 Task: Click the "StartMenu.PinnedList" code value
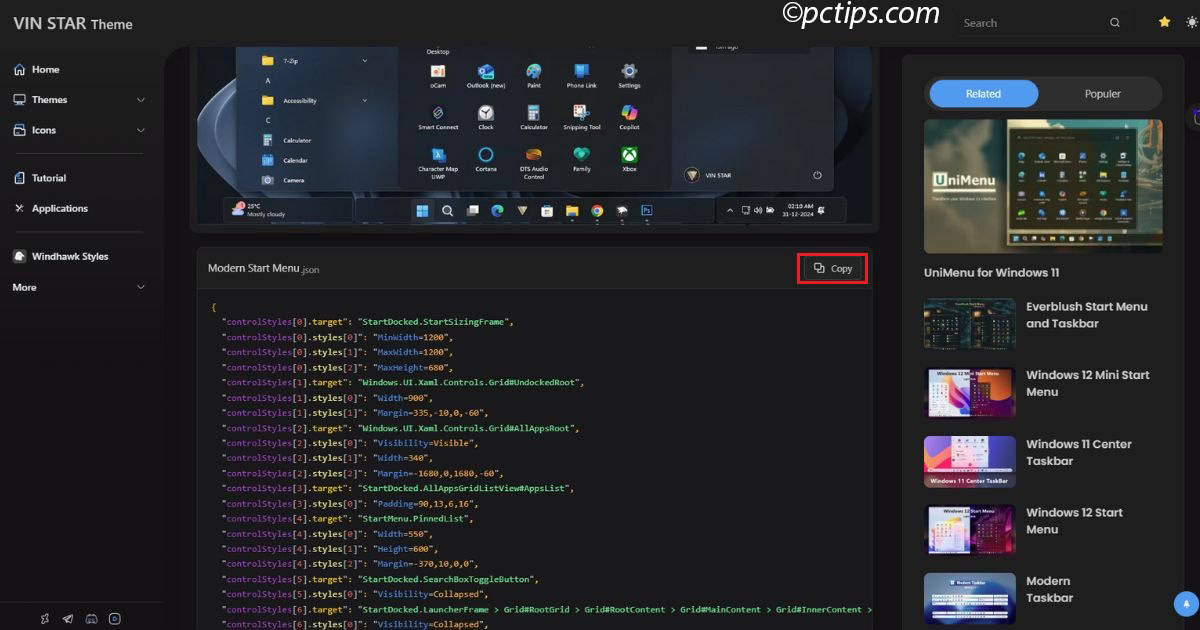point(416,518)
